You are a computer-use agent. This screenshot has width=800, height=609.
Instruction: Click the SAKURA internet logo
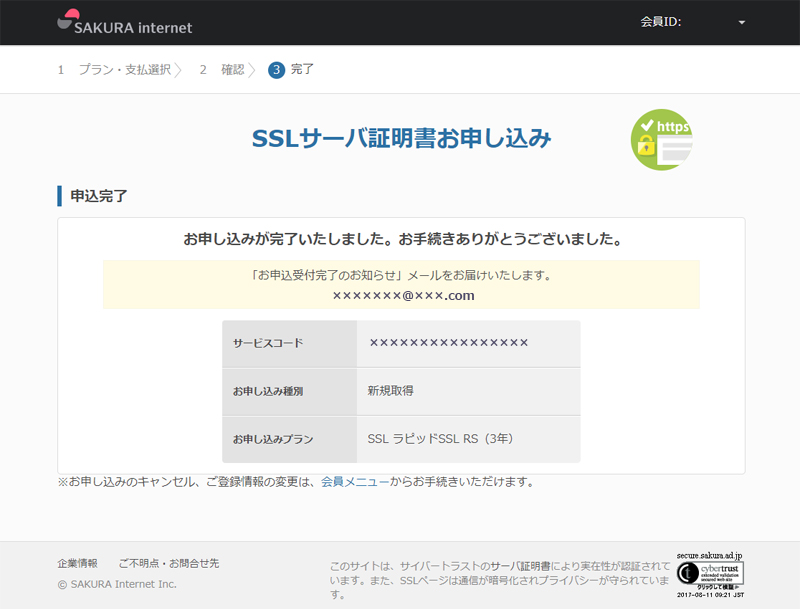(124, 22)
